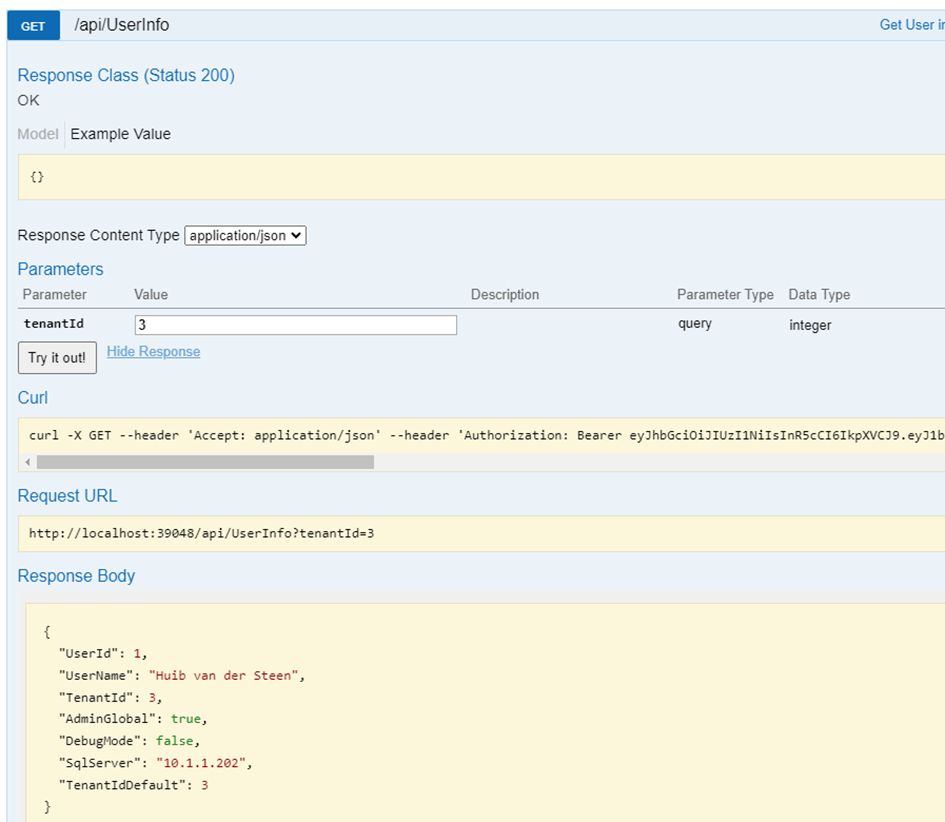Click the tenantId parameter name
The width and height of the screenshot is (945, 822).
(x=54, y=324)
